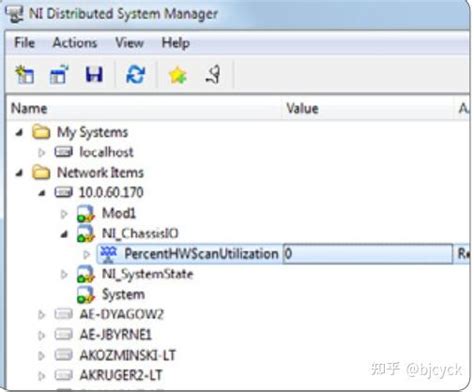This screenshot has height=392, width=474.
Task: Click the first toolbar icon with green star
Action: tap(25, 74)
